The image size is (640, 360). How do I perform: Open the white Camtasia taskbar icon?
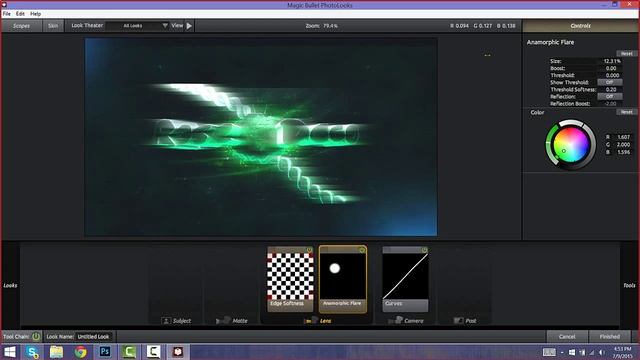153,352
